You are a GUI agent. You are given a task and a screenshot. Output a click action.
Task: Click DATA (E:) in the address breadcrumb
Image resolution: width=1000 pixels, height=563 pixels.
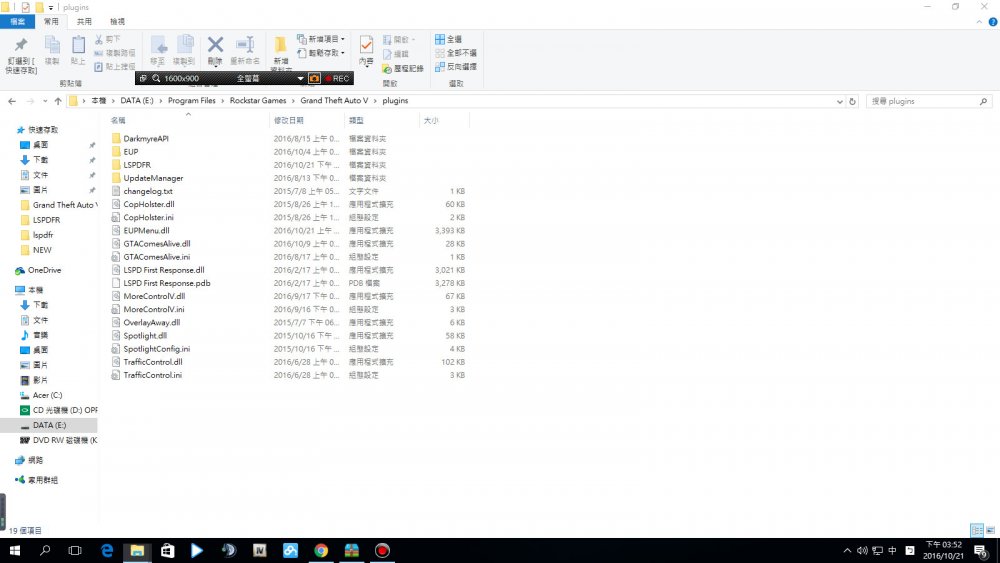(x=136, y=101)
